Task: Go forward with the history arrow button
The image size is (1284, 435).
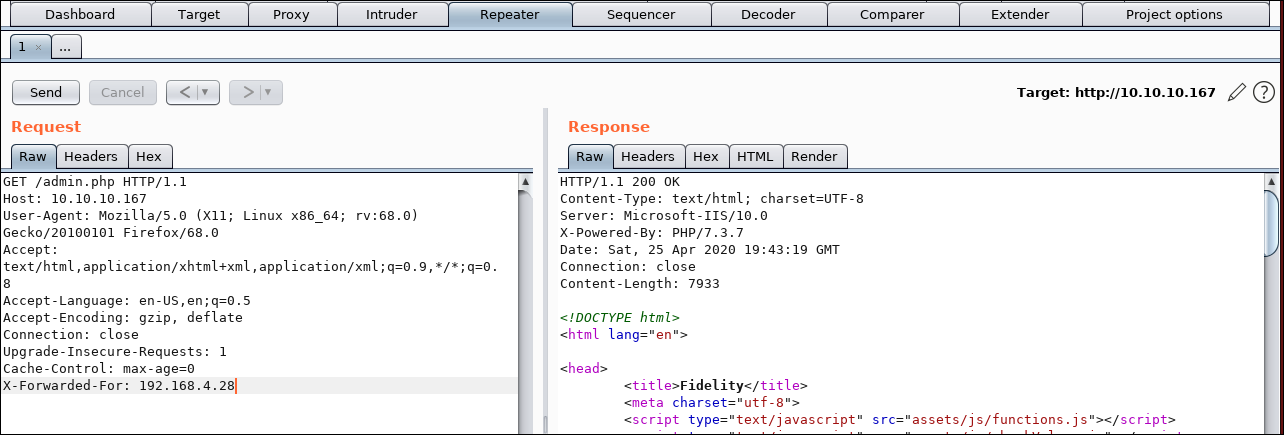Action: (247, 92)
